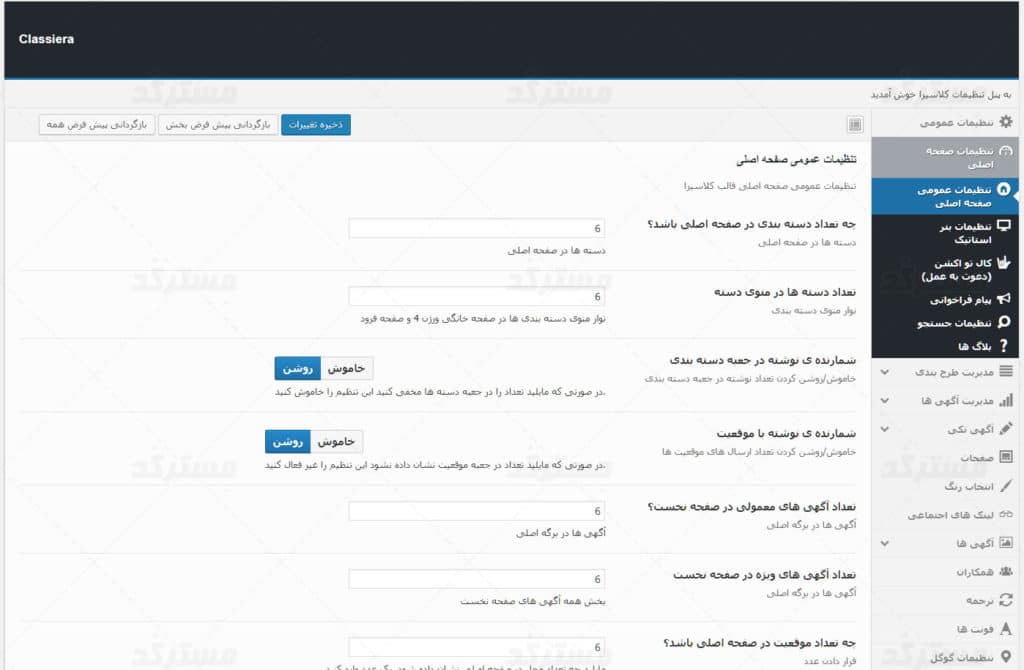This screenshot has width=1024, height=670.
Task: Click the expand-all-sections icon left of the sidebar
Action: [855, 124]
